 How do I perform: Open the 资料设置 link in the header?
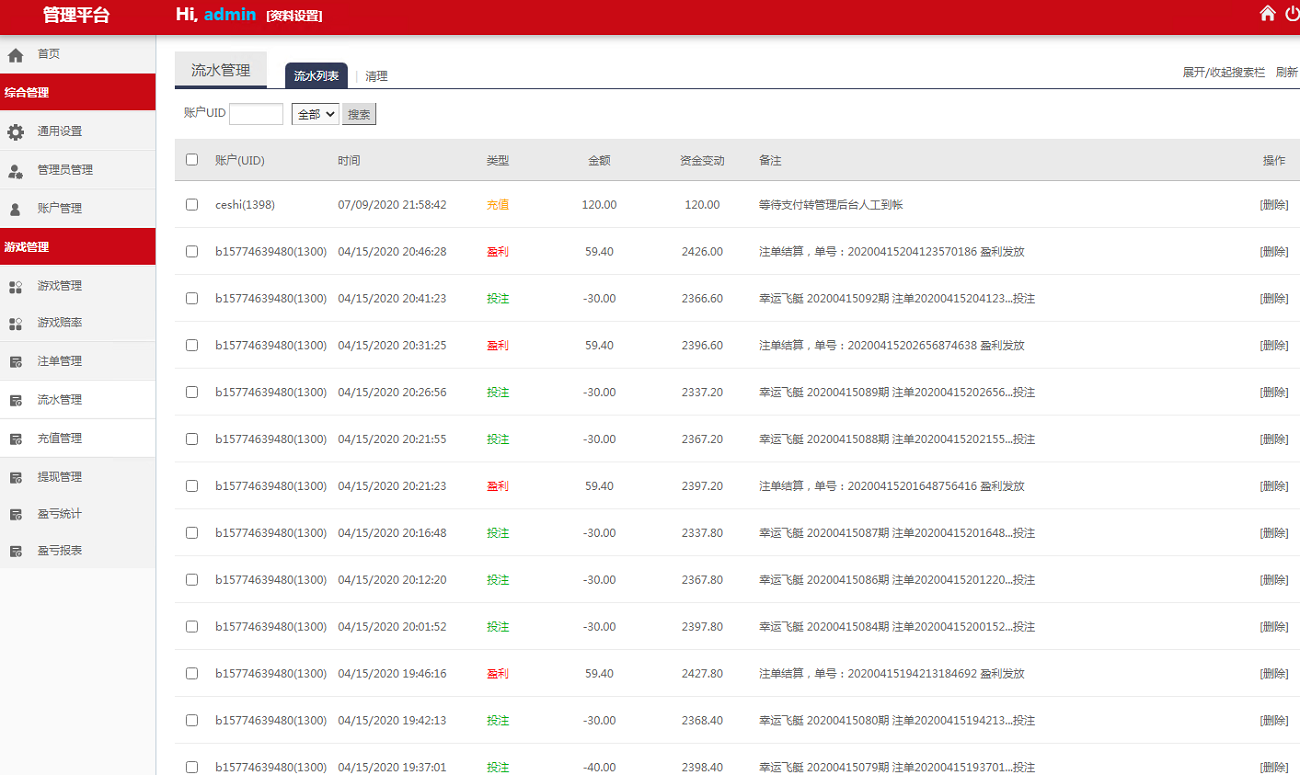[294, 16]
